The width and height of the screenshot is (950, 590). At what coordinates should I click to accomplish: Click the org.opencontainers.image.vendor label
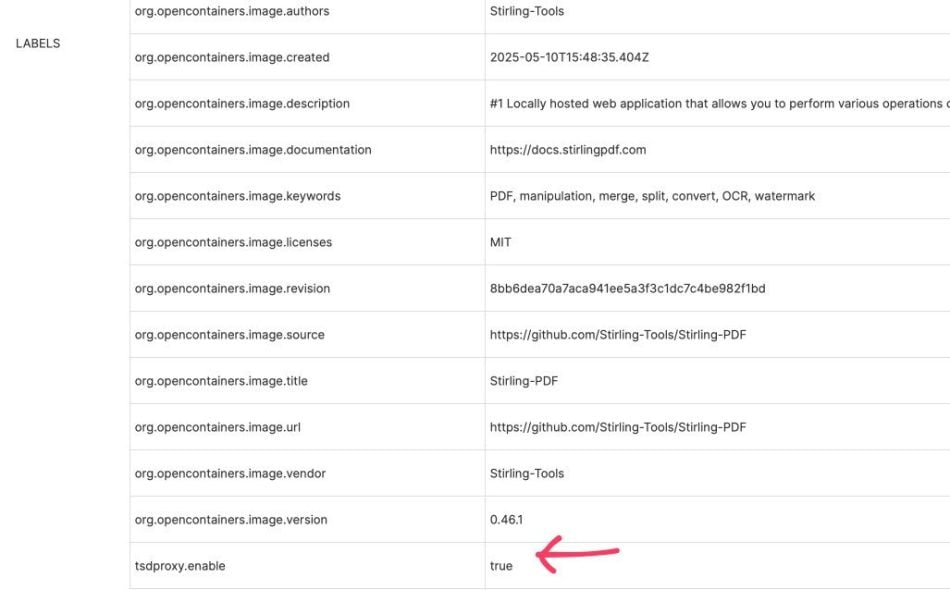[x=230, y=473]
